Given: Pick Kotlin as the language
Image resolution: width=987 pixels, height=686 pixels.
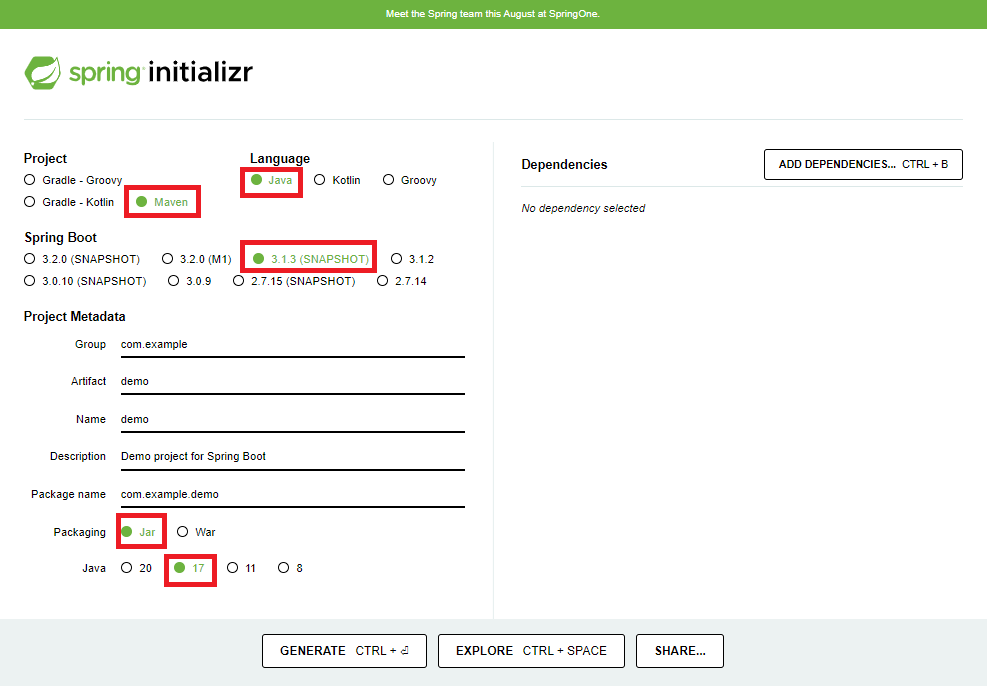Looking at the screenshot, I should click(x=337, y=180).
